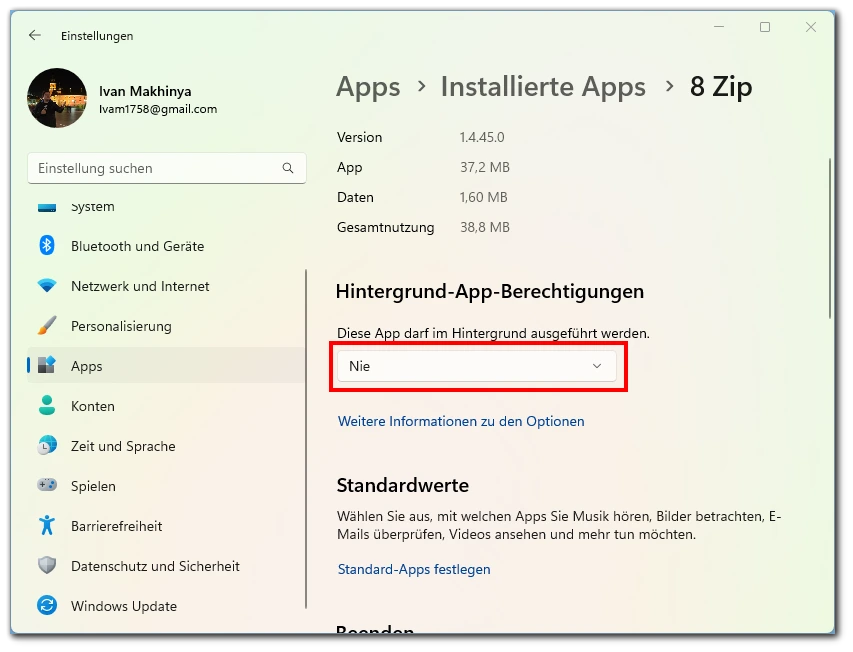Image resolution: width=853 pixels, height=652 pixels.
Task: Click the user name Ivan Makhinya
Action: pos(145,91)
